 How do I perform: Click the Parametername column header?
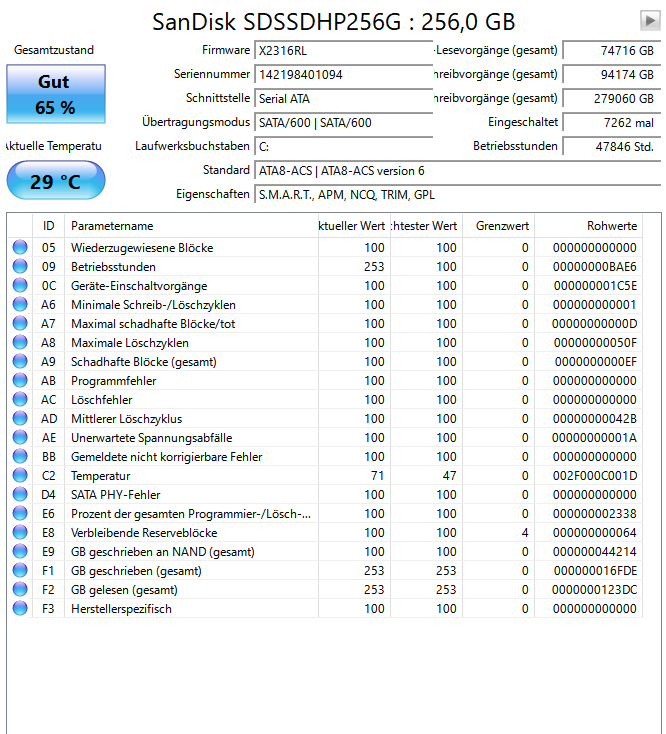(x=191, y=226)
